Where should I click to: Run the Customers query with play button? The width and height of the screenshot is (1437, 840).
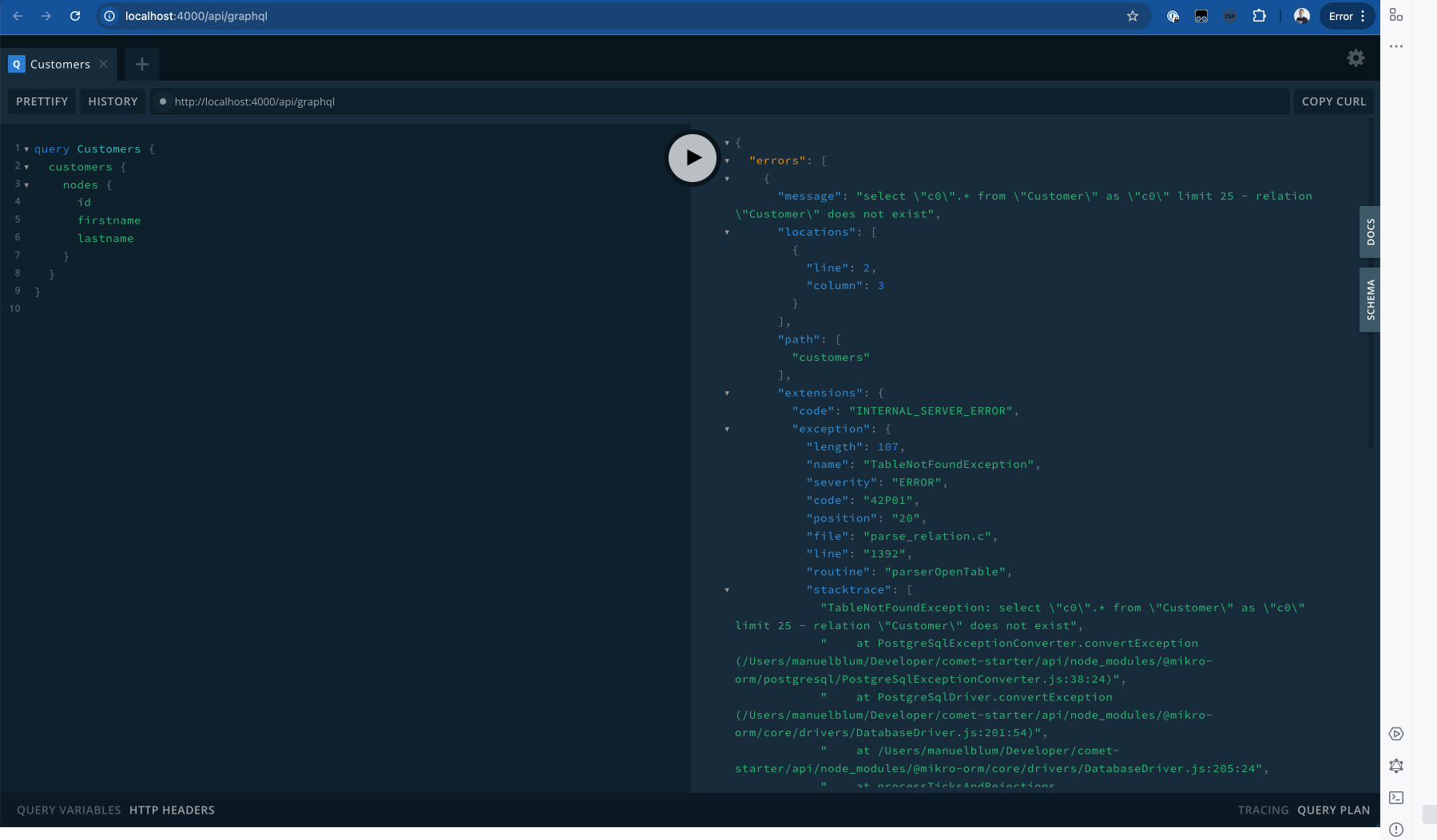(x=693, y=158)
